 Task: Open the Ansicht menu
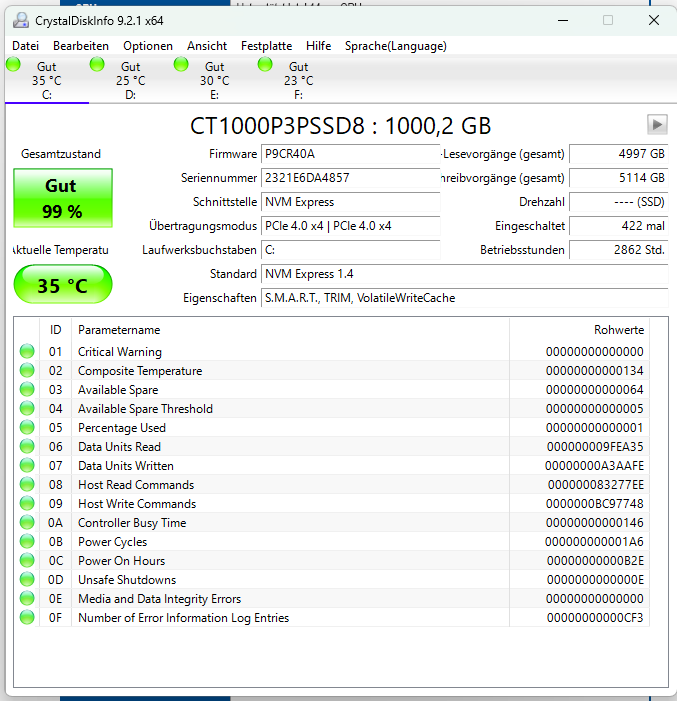click(207, 46)
